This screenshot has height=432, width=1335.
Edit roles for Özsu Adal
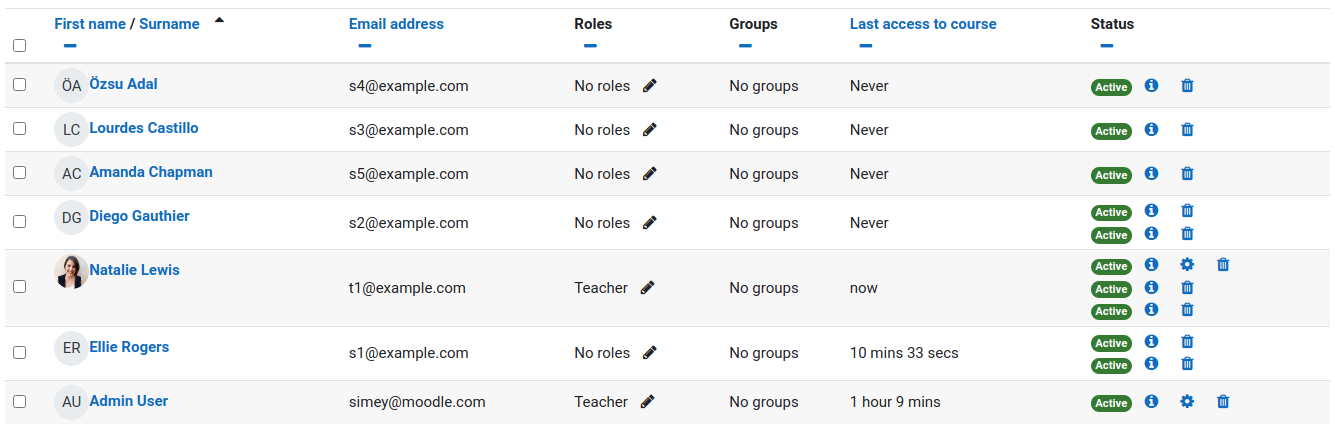point(650,86)
